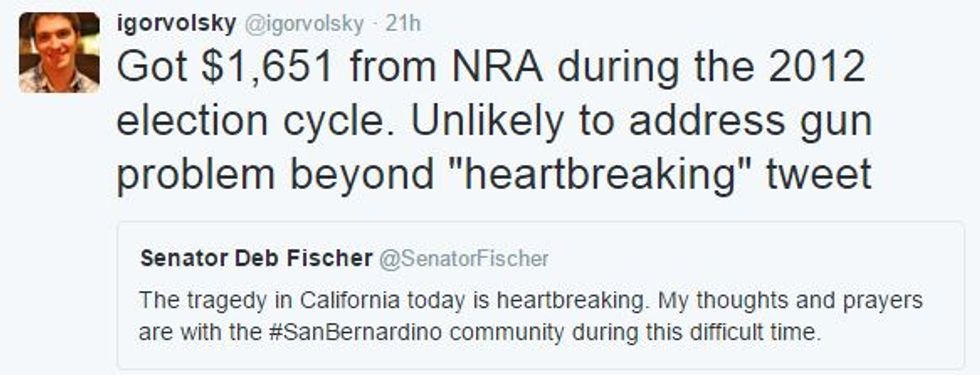Screen dimensions: 980x375
Task: Open the 21h timestamp permalink
Action: click(x=402, y=24)
